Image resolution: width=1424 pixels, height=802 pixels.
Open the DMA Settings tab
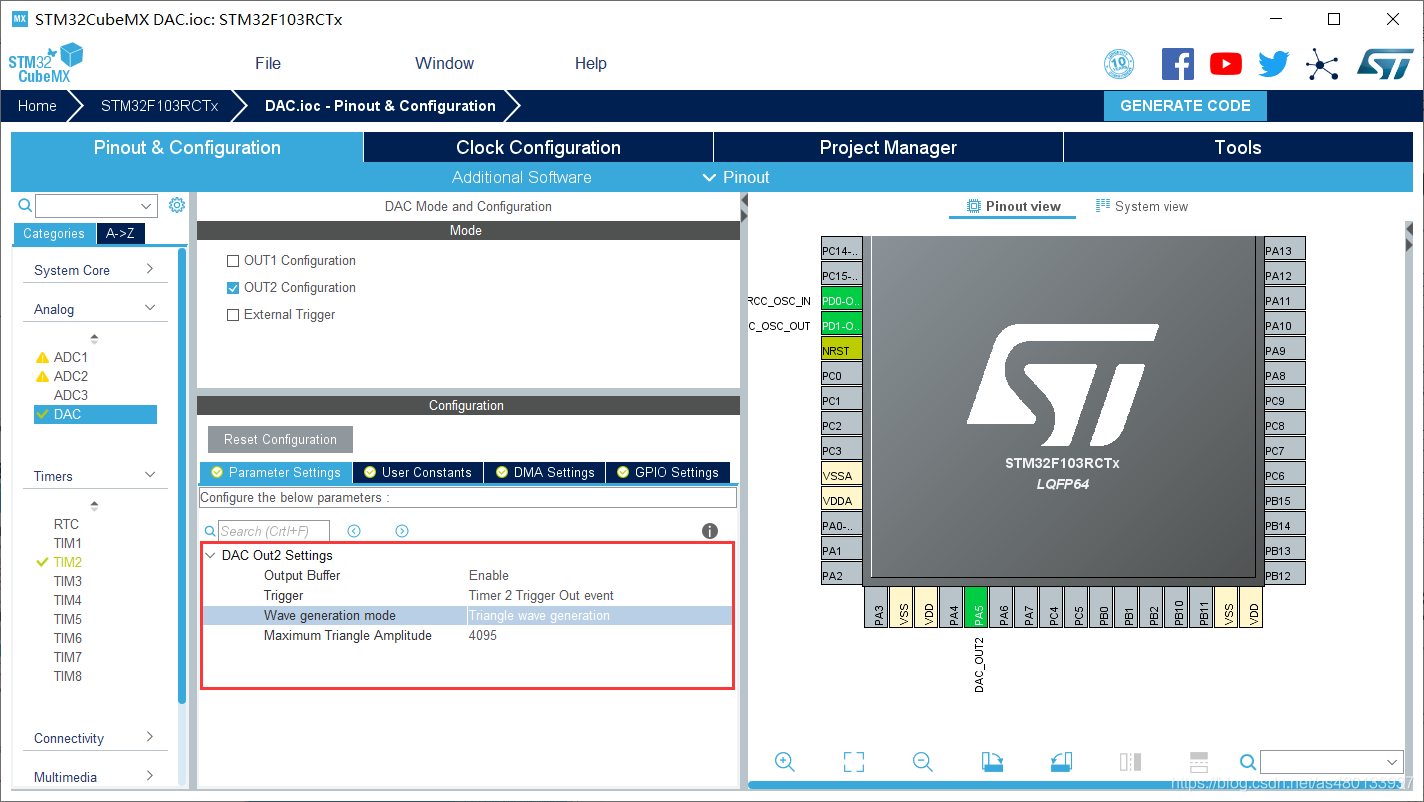[x=545, y=472]
